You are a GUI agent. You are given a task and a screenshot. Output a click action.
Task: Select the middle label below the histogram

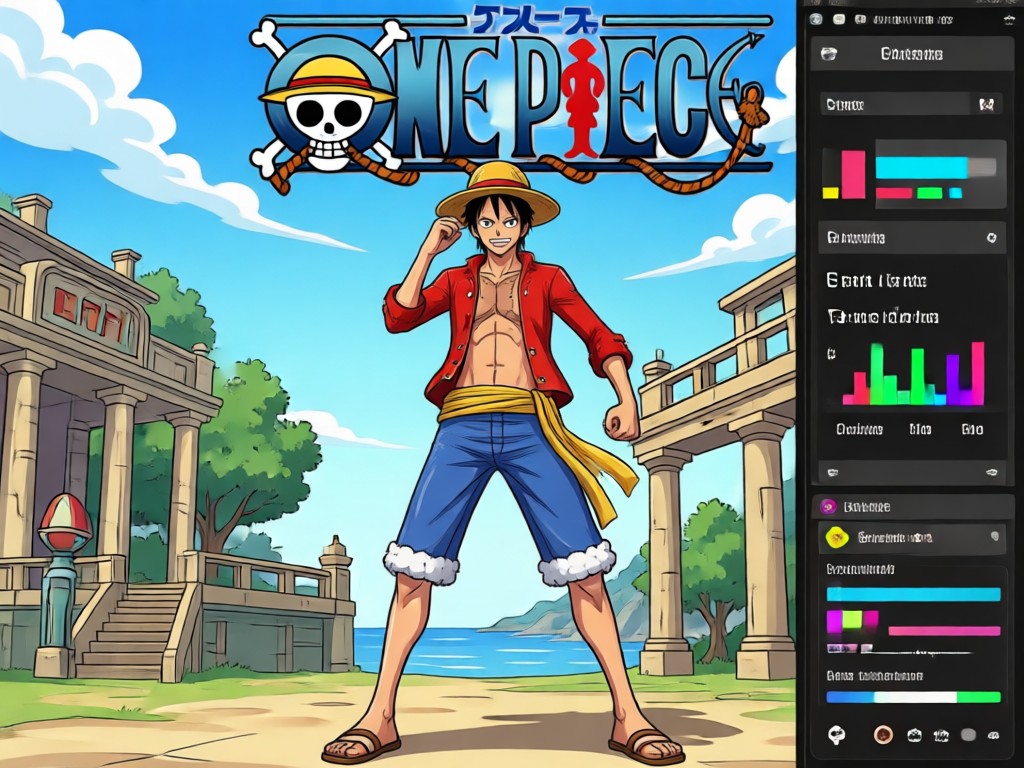tap(920, 430)
